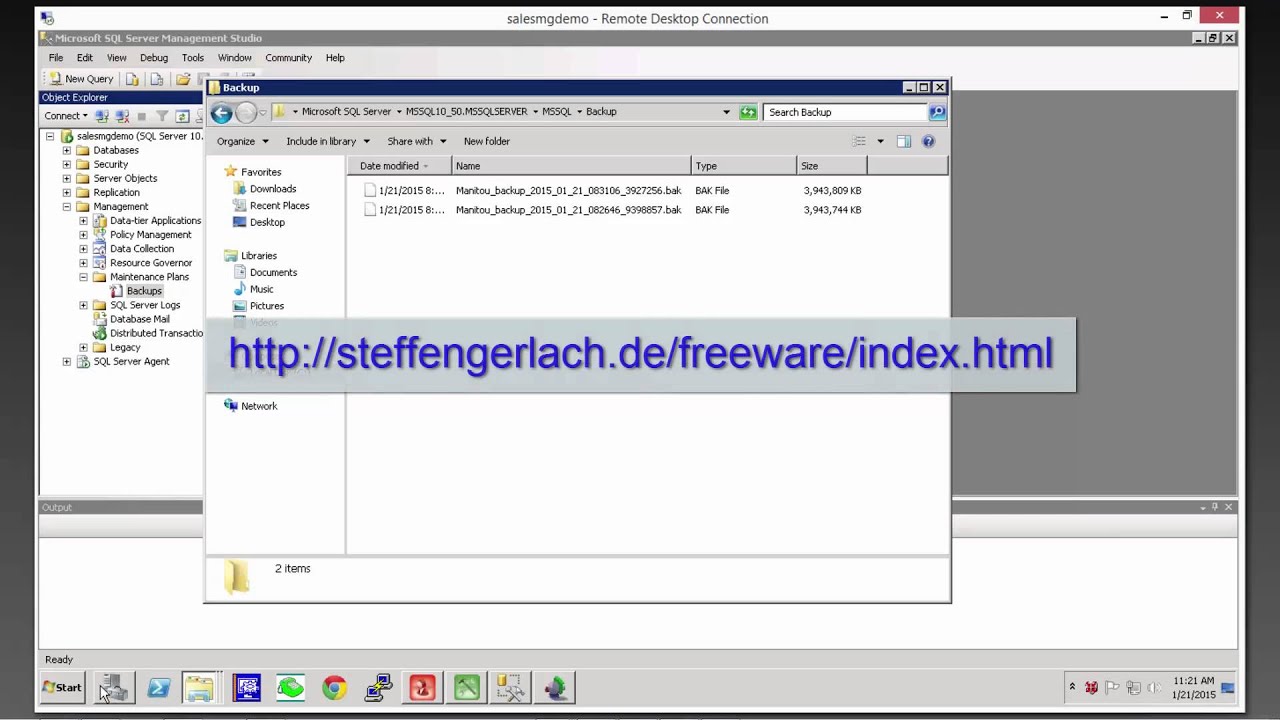1280x720 pixels.
Task: Open the address bar history dropdown
Action: tap(727, 112)
